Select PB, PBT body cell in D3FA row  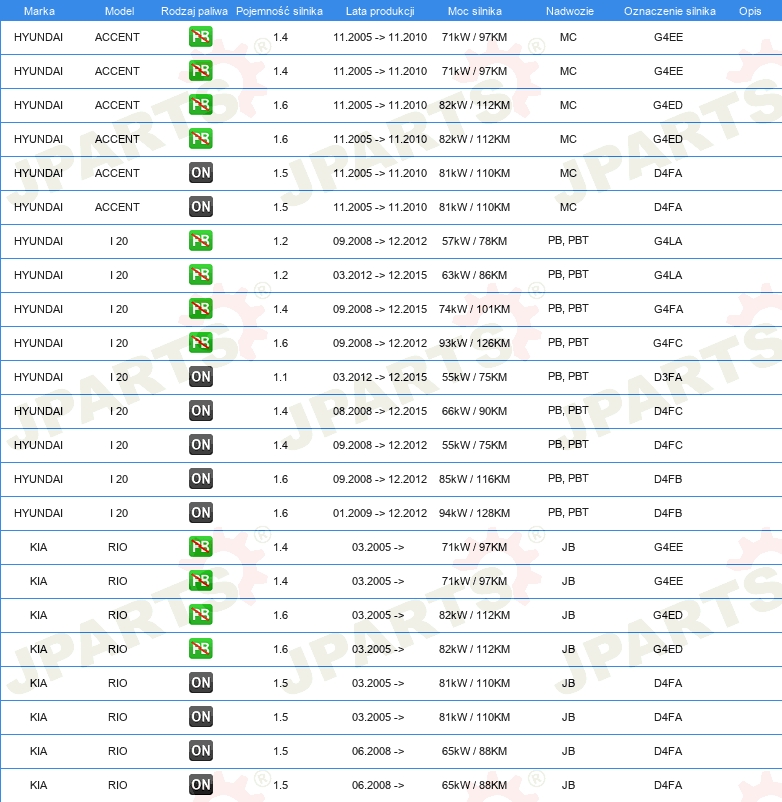568,376
